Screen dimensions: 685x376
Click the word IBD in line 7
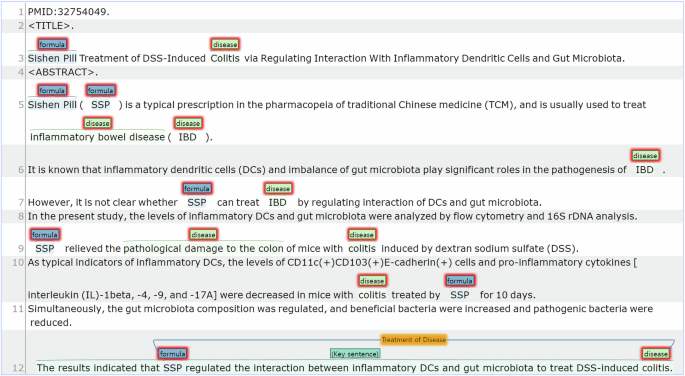coord(277,203)
